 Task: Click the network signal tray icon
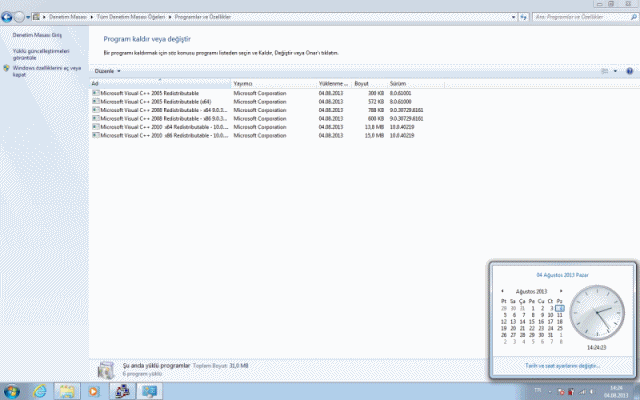(x=581, y=392)
